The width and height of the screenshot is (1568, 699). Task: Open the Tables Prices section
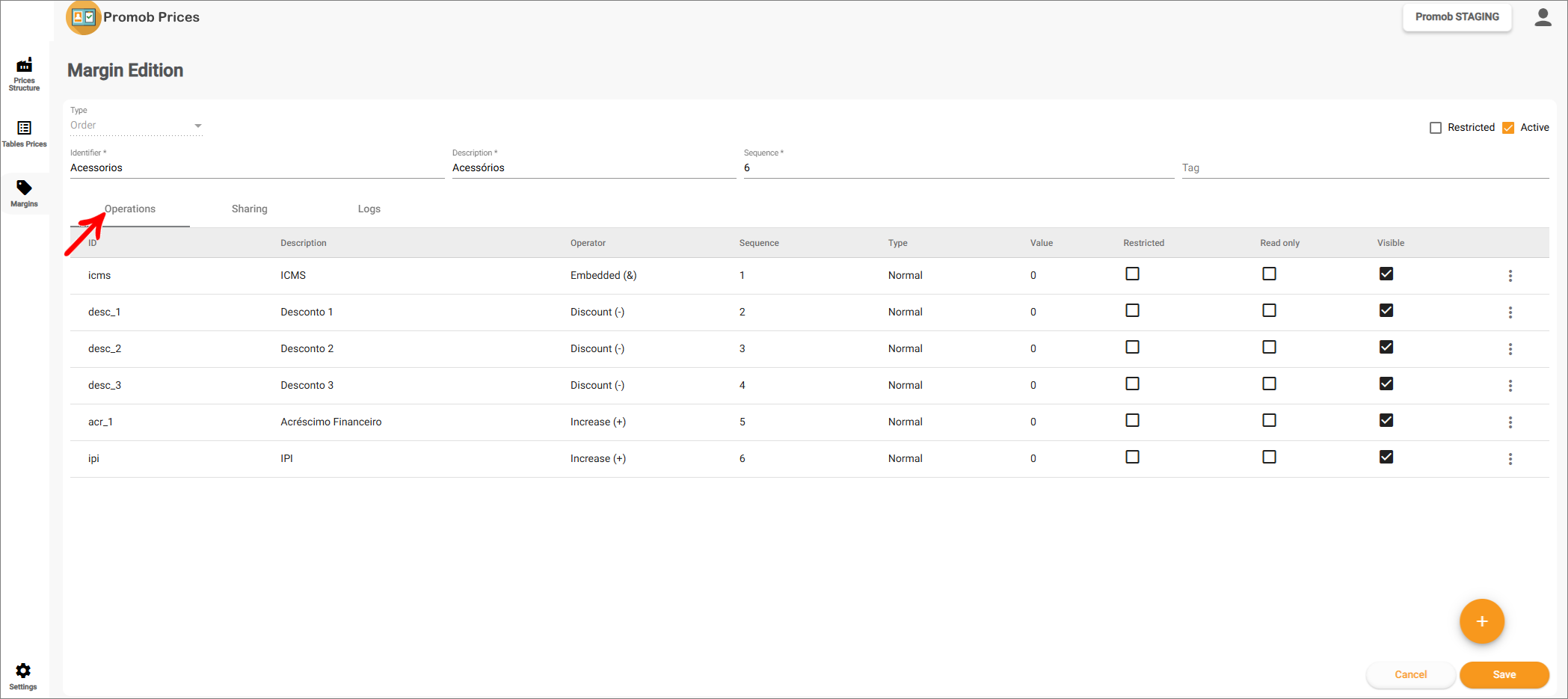point(24,134)
